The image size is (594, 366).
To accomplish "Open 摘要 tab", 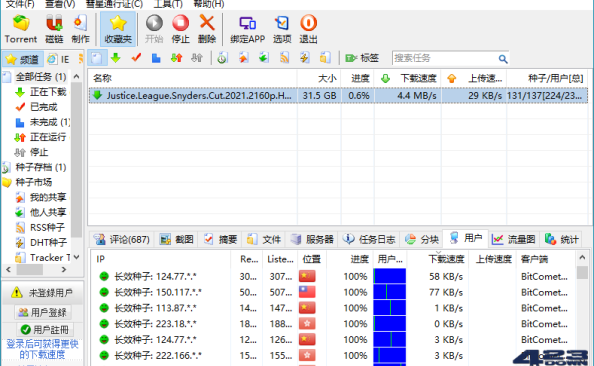I will pyautogui.click(x=220, y=239).
